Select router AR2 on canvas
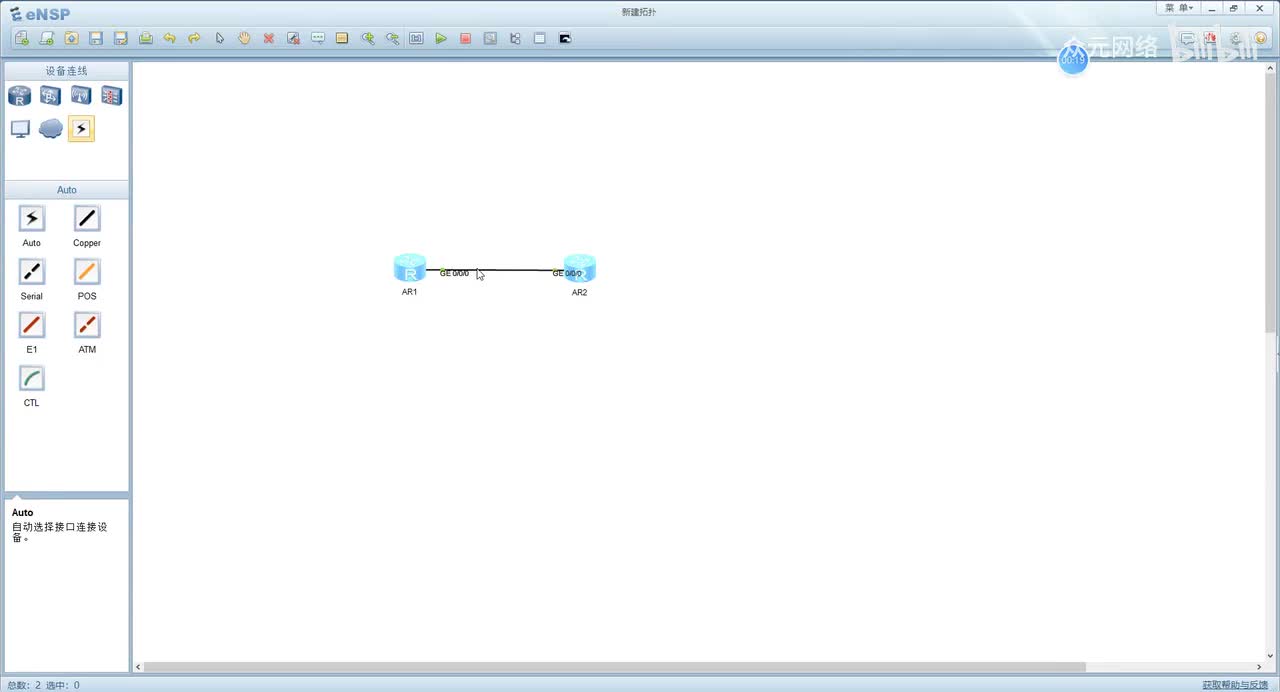The width and height of the screenshot is (1280, 692). (580, 268)
